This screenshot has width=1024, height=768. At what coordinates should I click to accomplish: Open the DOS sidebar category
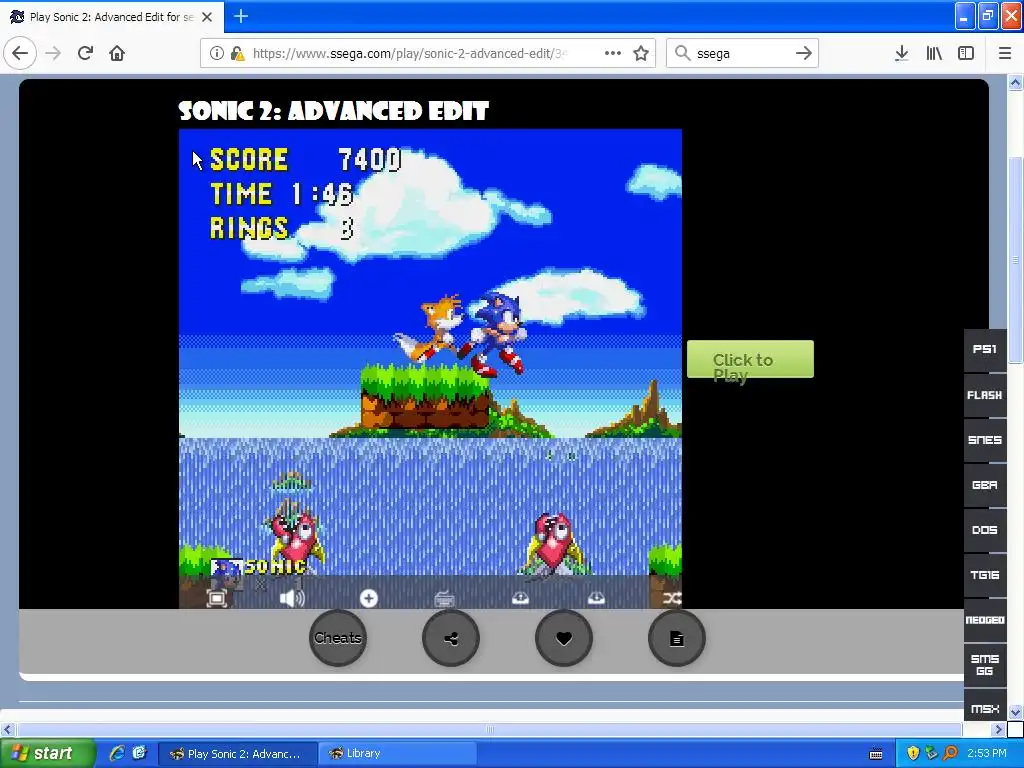(985, 530)
